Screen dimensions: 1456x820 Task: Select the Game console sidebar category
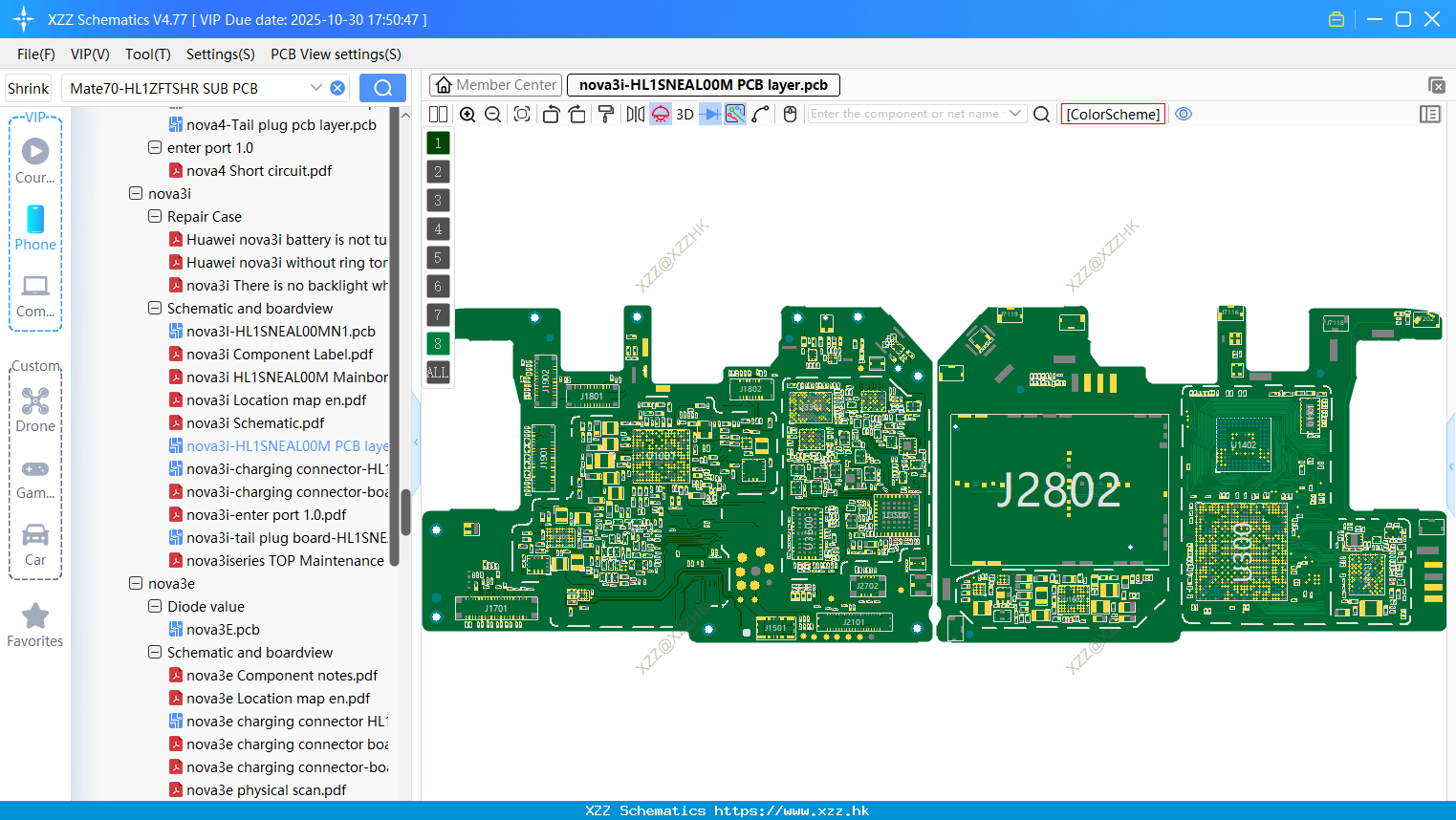coord(35,478)
